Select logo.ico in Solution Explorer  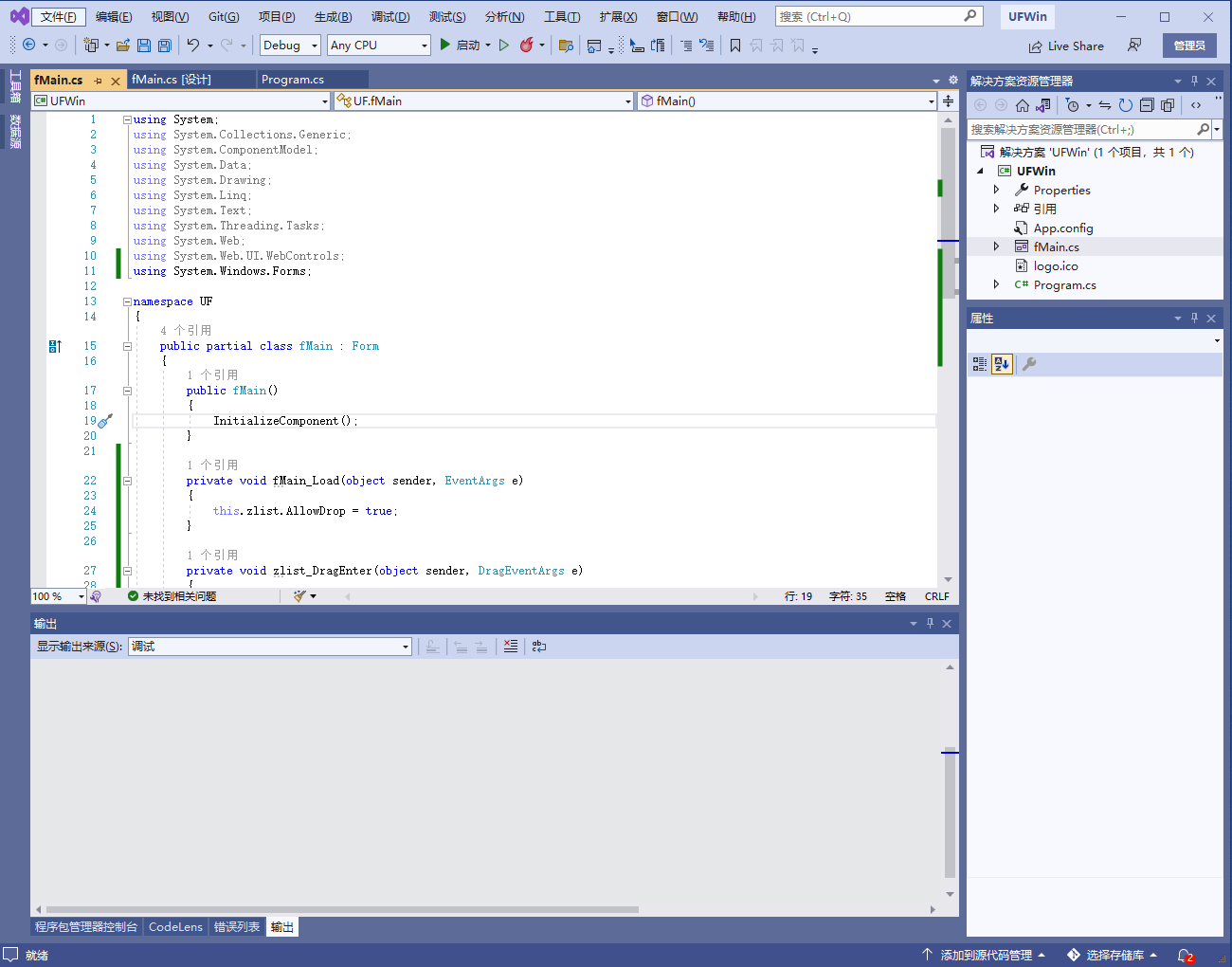[x=1056, y=265]
